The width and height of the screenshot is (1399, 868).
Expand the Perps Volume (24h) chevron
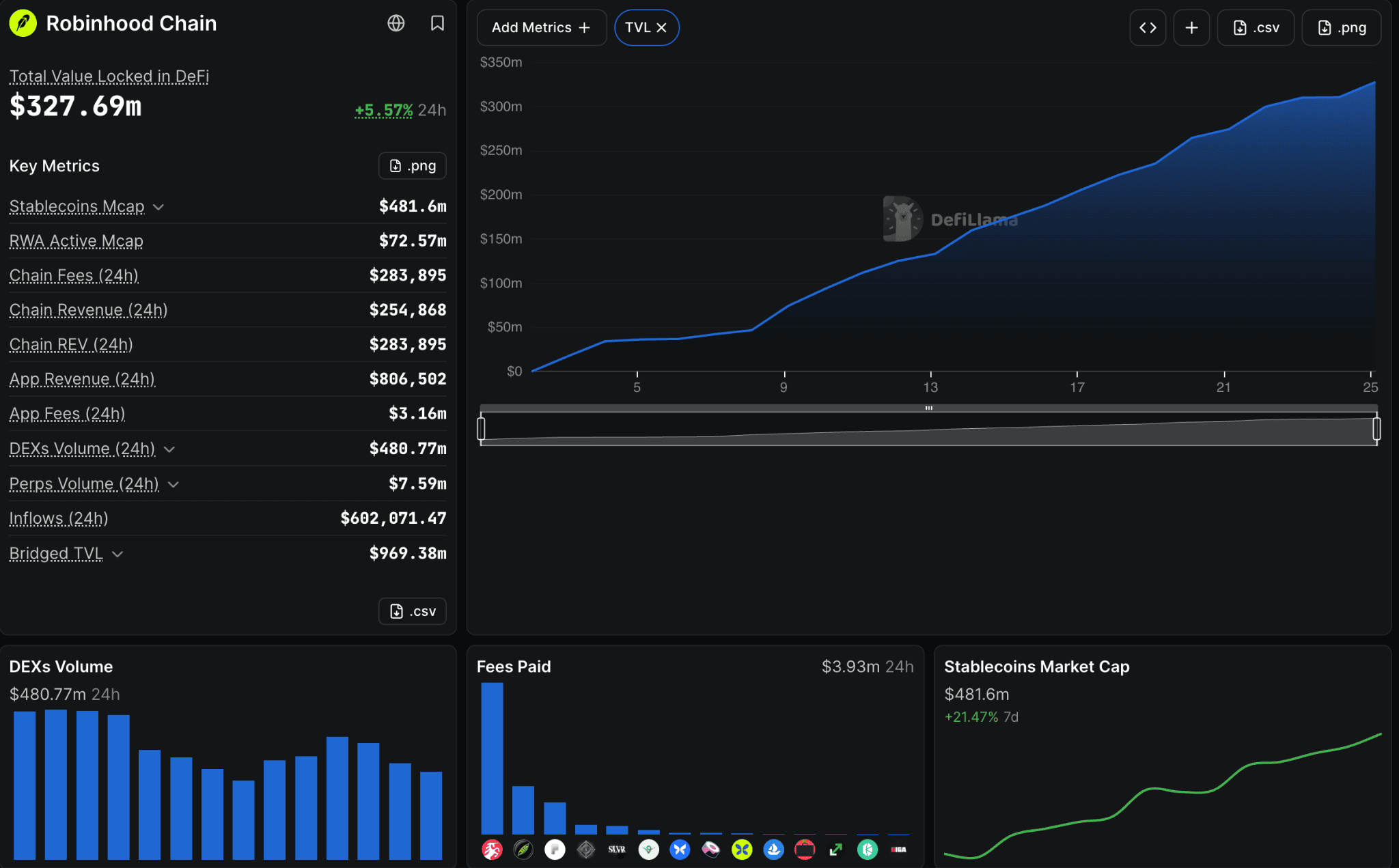(174, 484)
